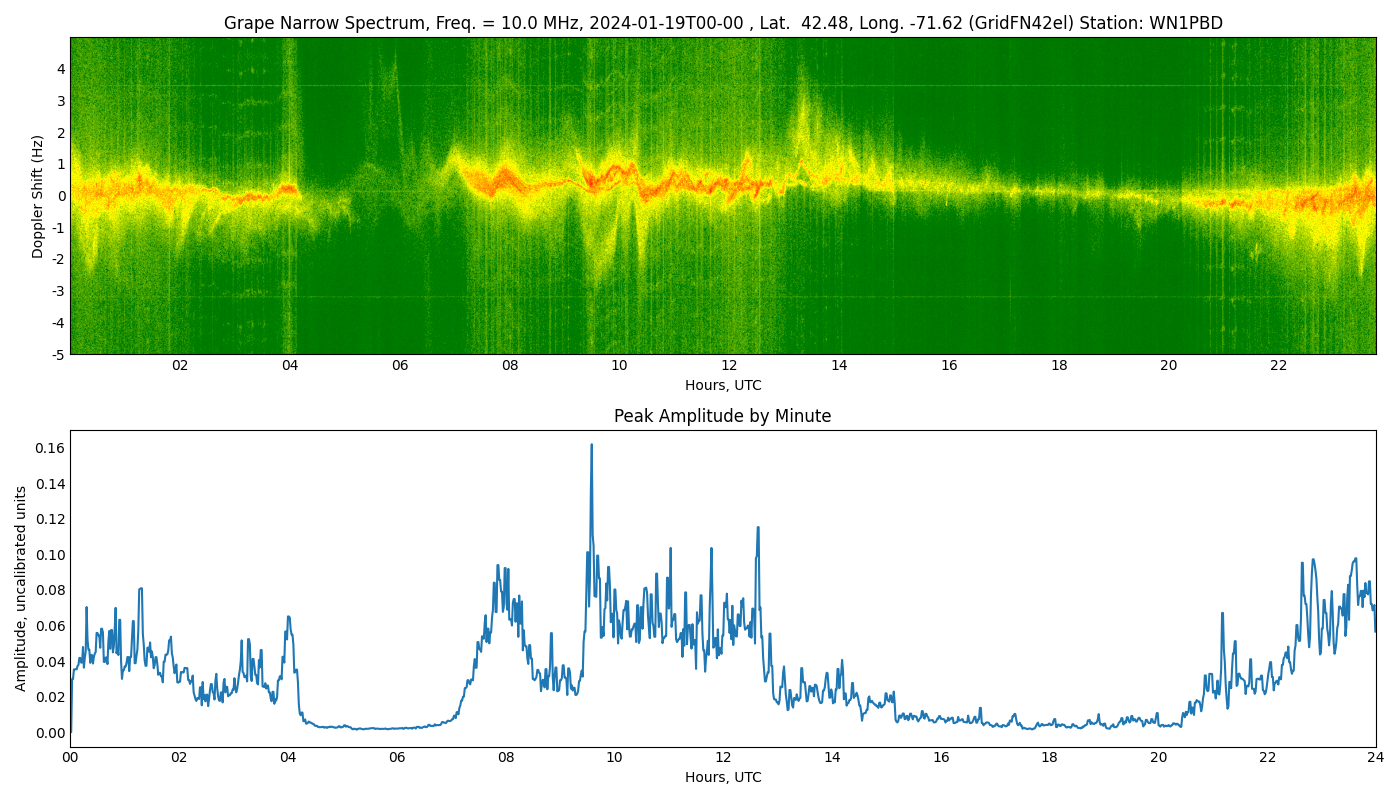1400x800 pixels.
Task: Select the 0.16 tick on amplitude axis
Action: click(50, 448)
